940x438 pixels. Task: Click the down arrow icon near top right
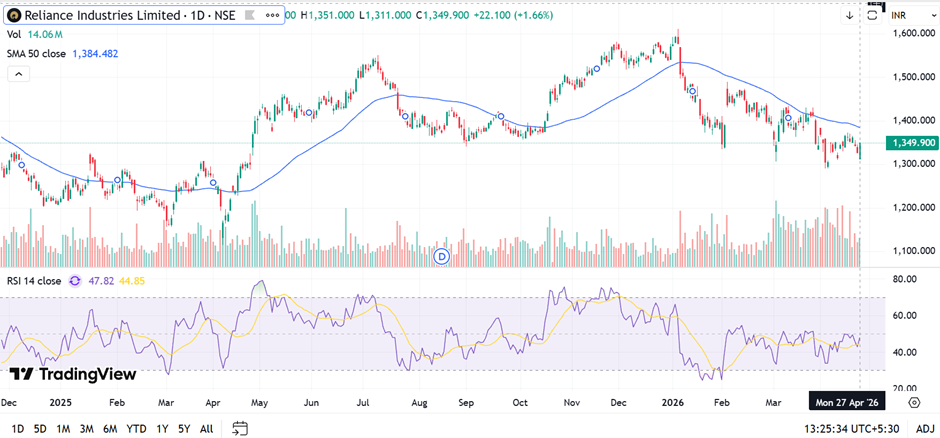point(850,15)
